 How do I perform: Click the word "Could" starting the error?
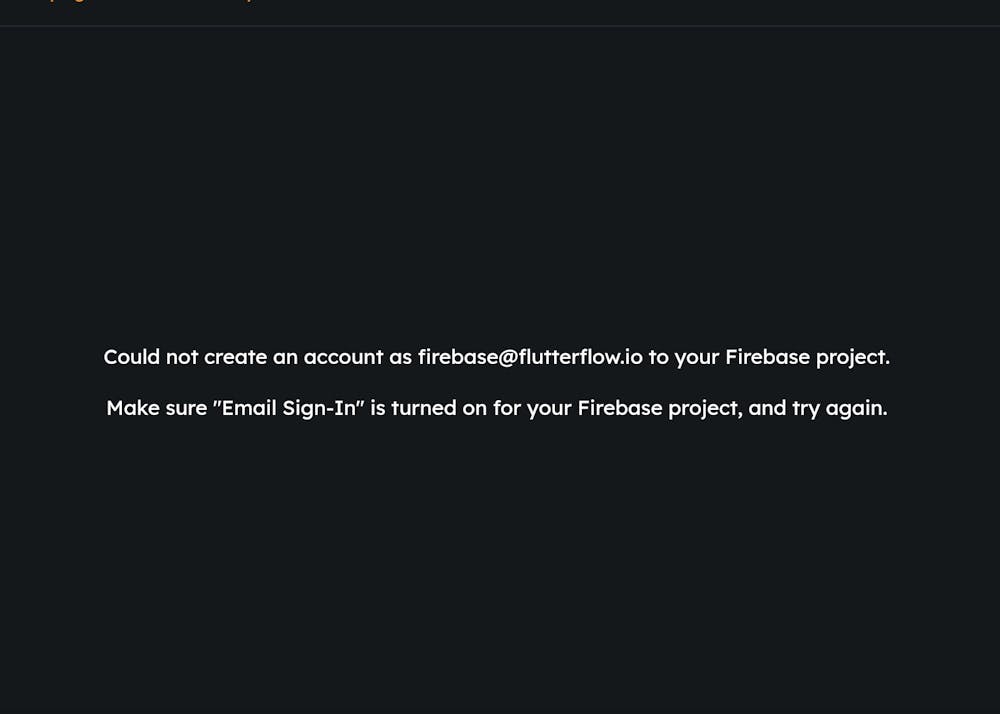click(131, 357)
